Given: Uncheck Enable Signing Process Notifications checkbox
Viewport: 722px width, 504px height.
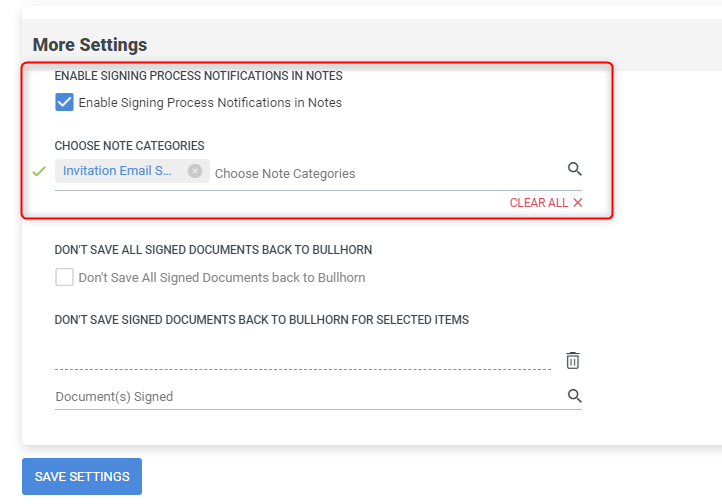Looking at the screenshot, I should tap(65, 102).
